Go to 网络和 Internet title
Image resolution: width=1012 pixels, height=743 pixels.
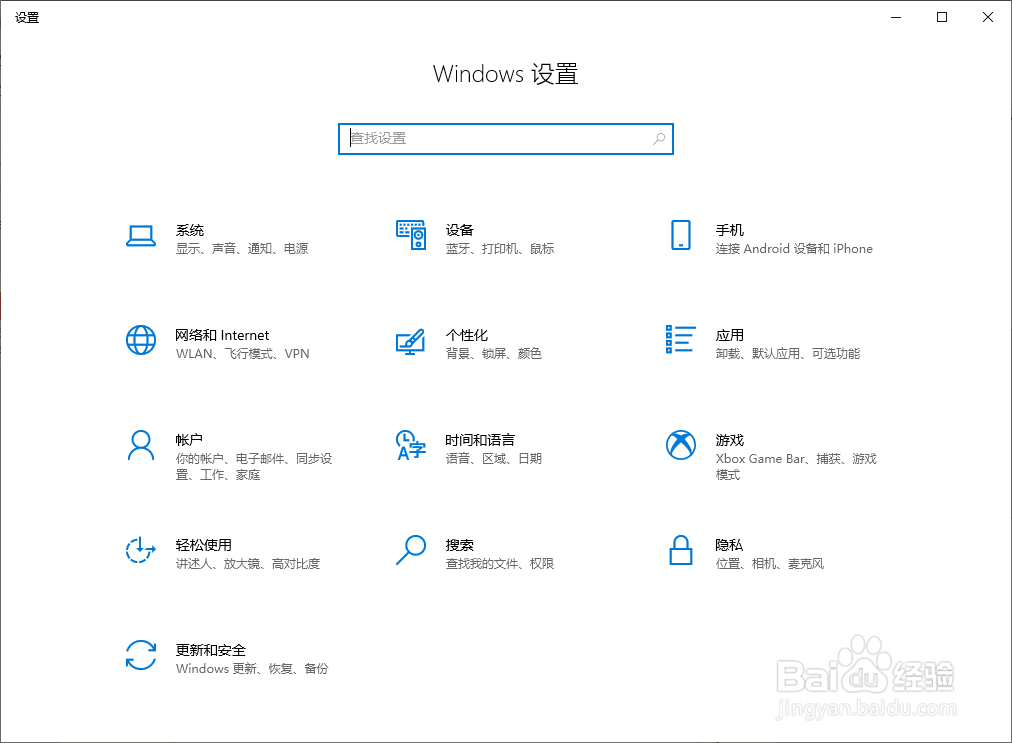tap(222, 336)
